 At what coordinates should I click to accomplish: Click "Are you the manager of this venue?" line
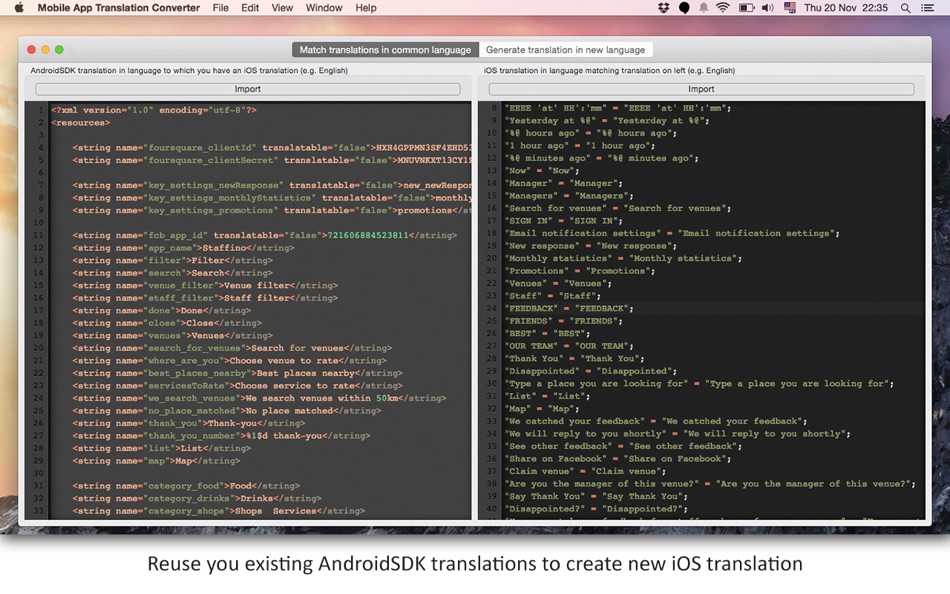pos(711,484)
